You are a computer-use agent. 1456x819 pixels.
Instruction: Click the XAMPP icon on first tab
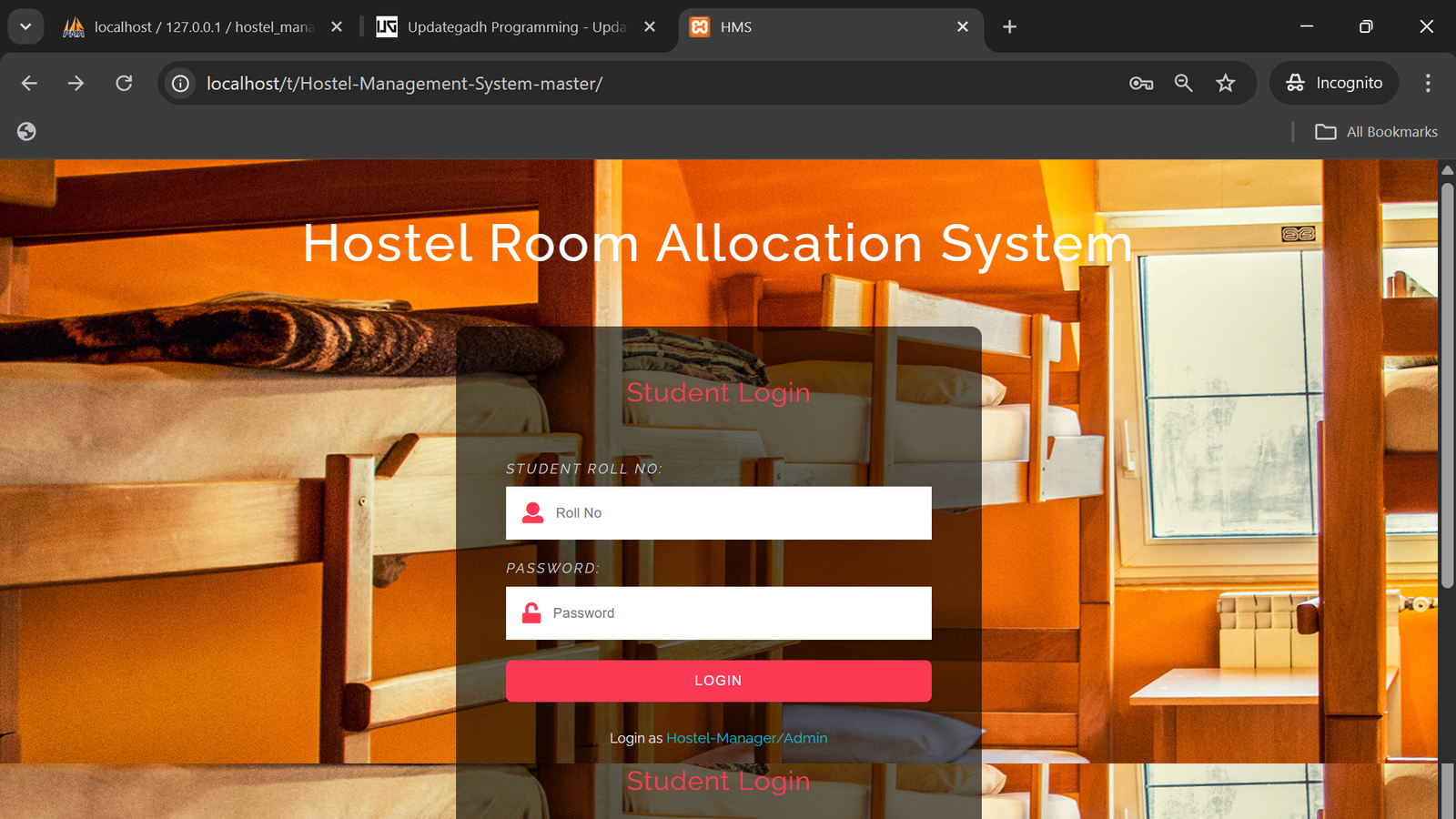76,26
